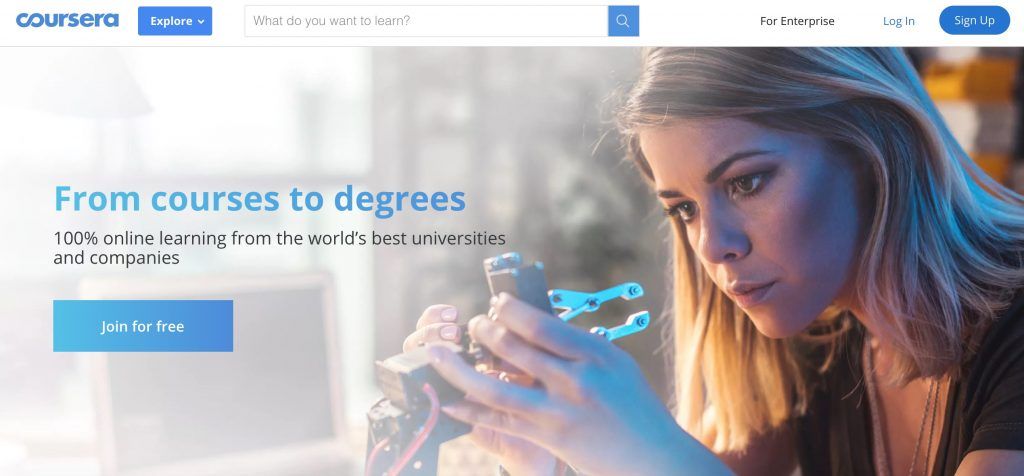Click the Sign Up button

[974, 20]
